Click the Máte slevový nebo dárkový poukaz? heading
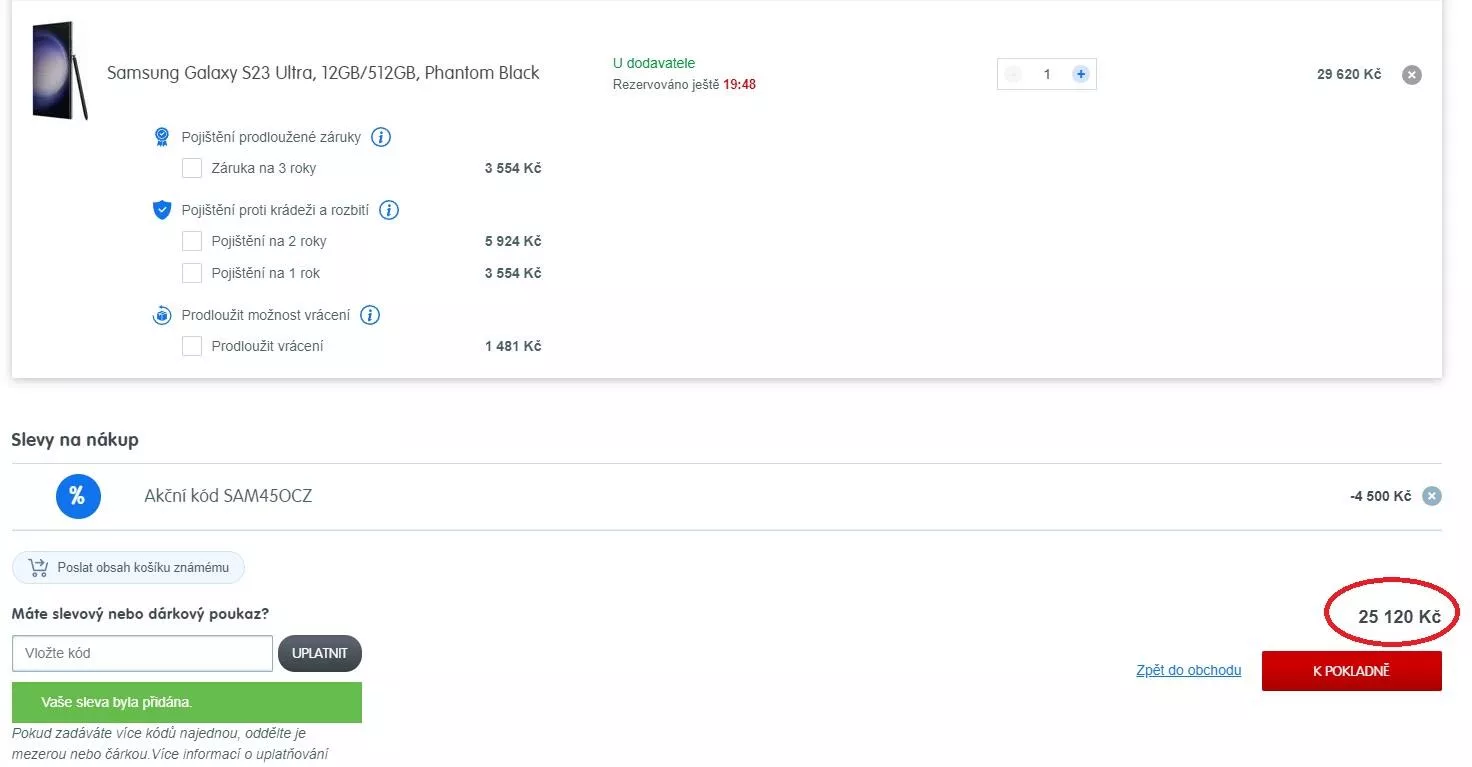The width and height of the screenshot is (1472, 767). point(140,613)
